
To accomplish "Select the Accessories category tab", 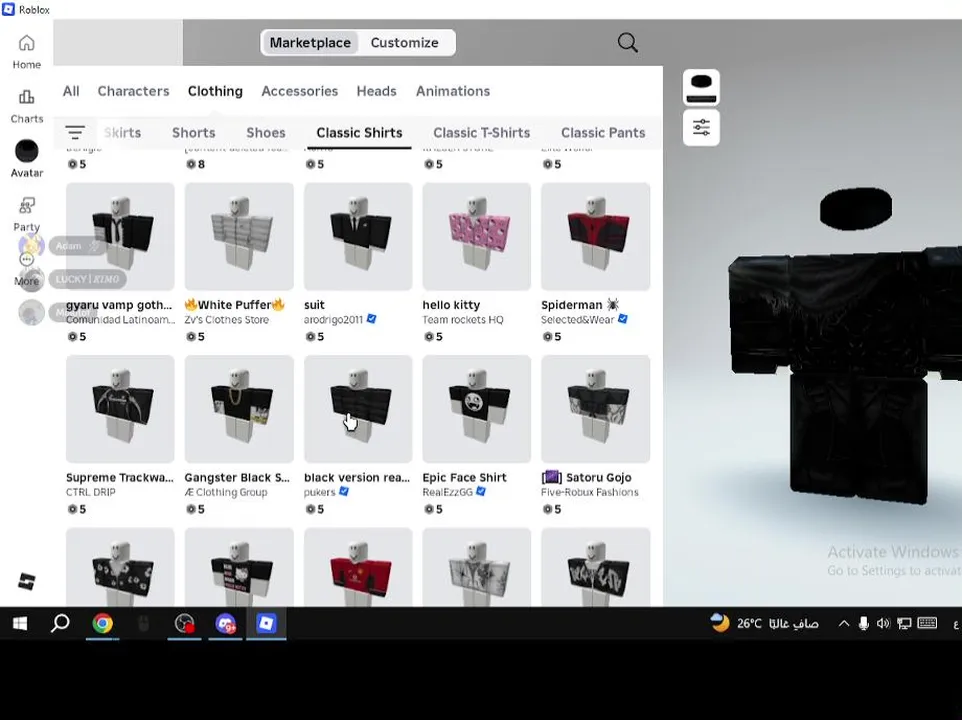I will coord(299,91).
